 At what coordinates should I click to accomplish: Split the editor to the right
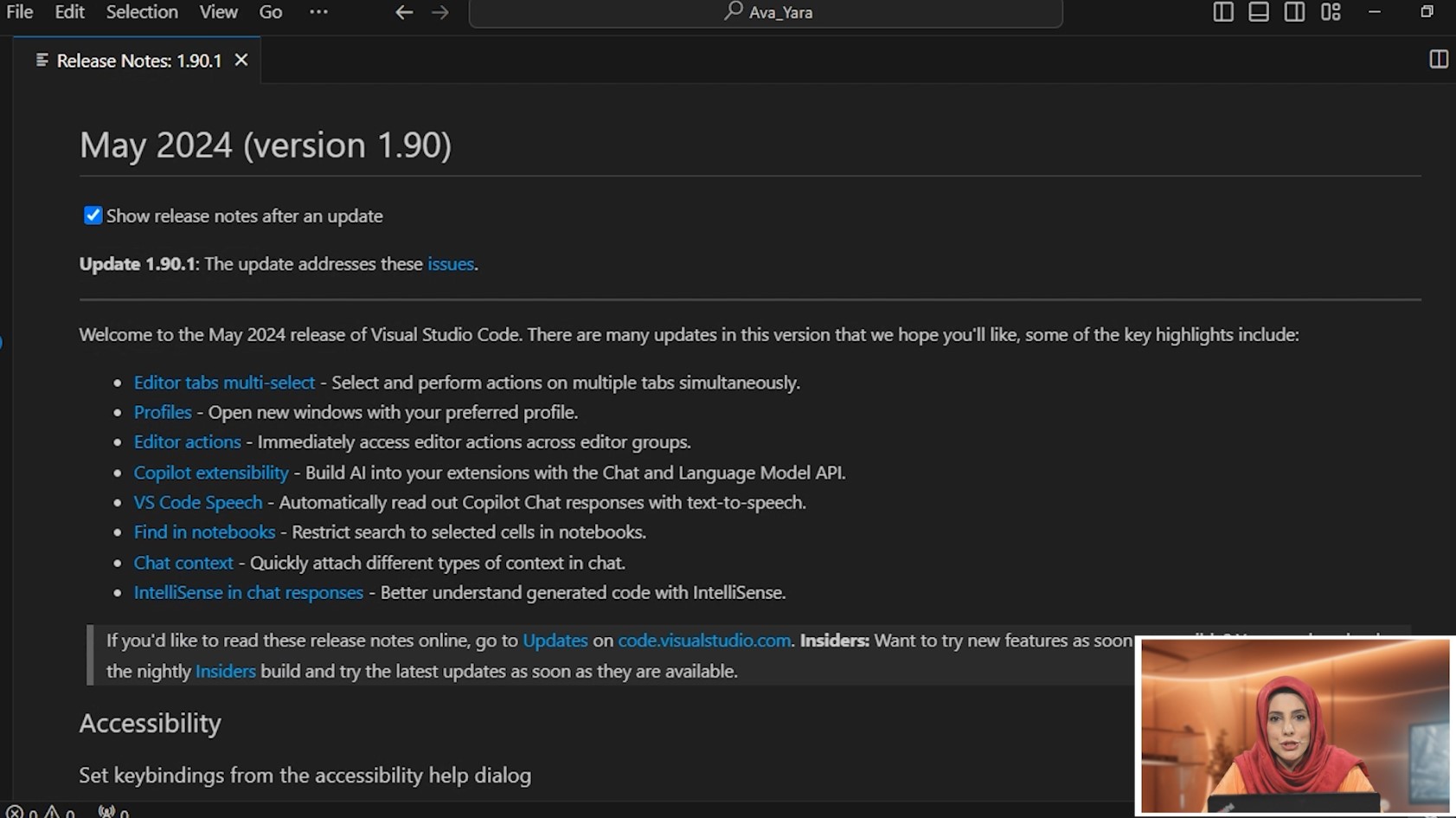pyautogui.click(x=1438, y=60)
